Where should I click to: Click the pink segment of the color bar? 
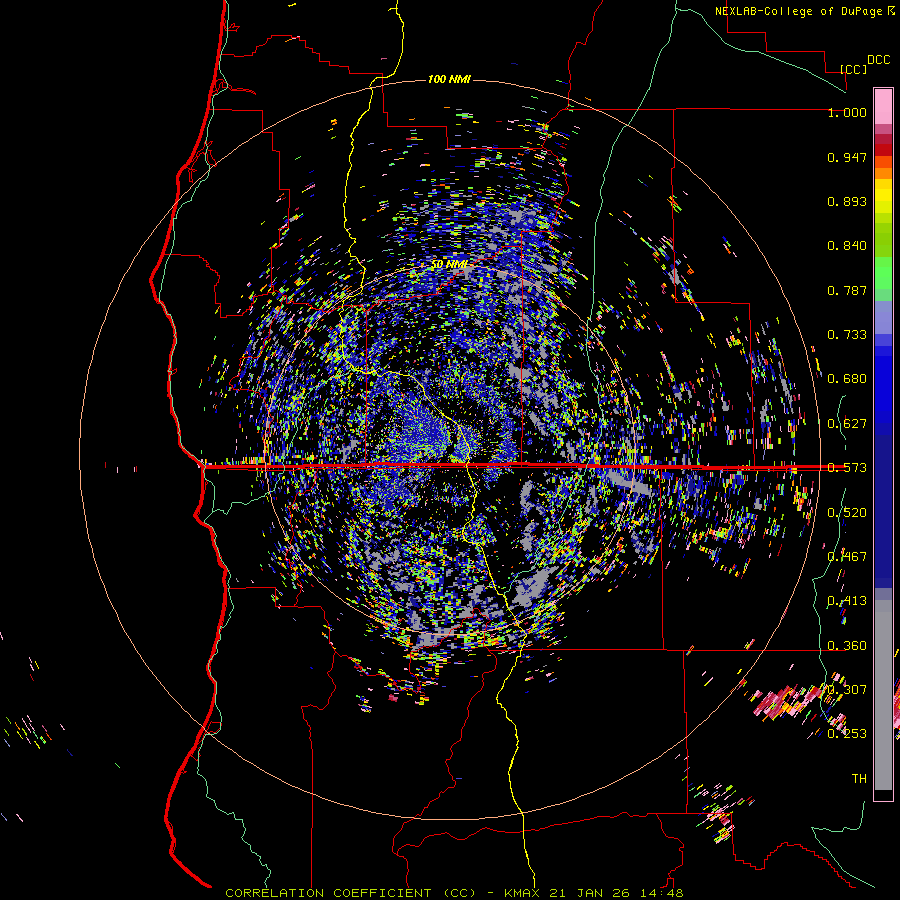click(x=883, y=106)
